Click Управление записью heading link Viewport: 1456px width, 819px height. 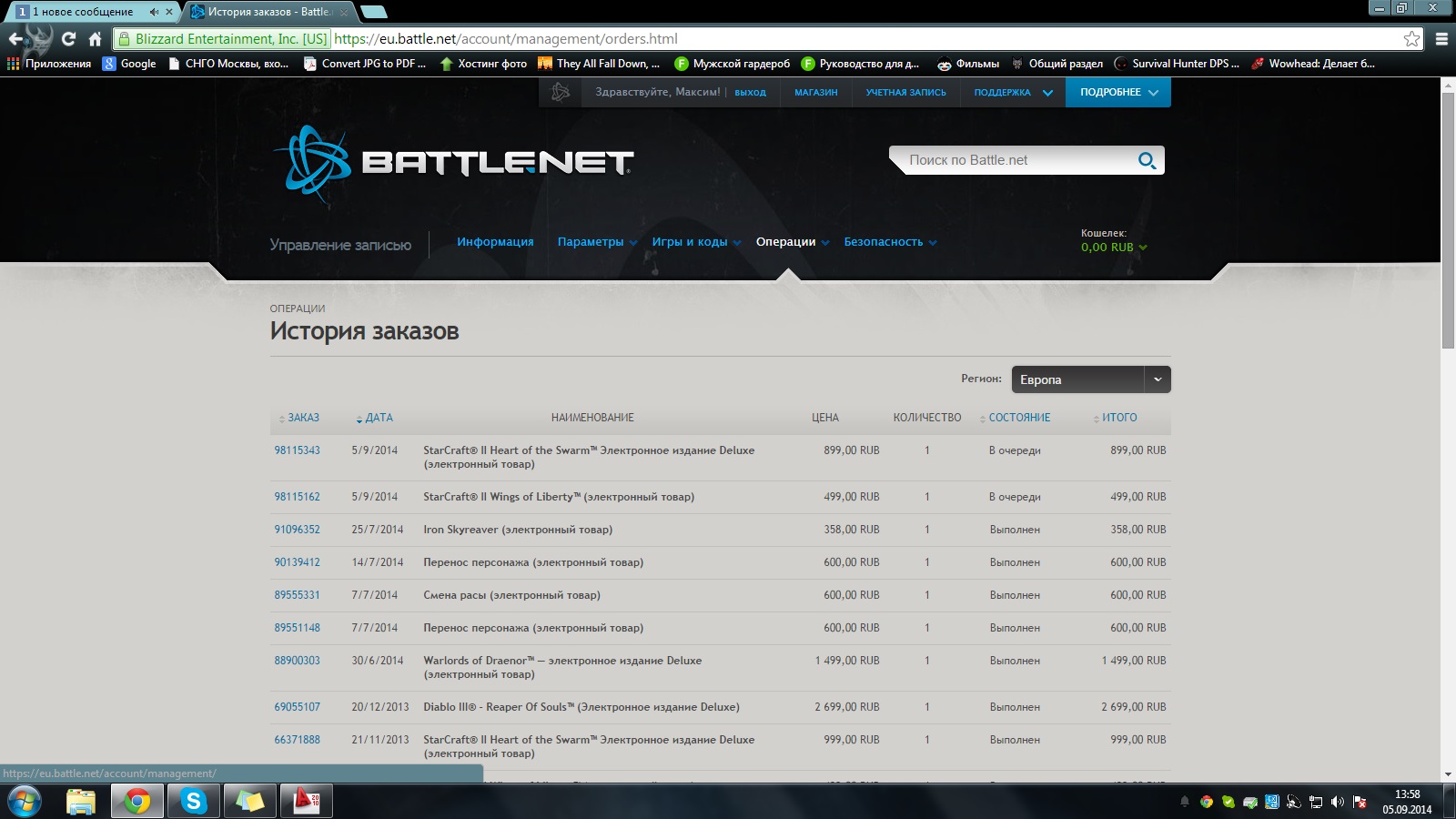tap(340, 245)
